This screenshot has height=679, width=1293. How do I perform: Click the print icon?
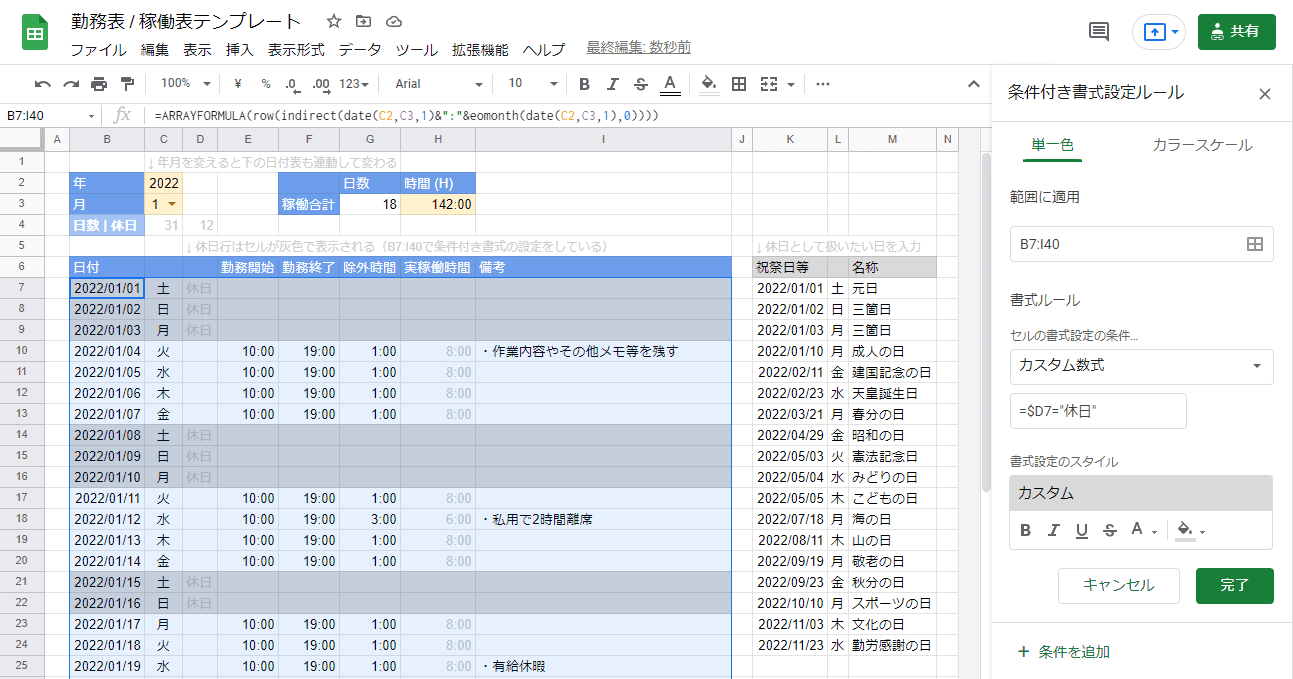click(99, 84)
